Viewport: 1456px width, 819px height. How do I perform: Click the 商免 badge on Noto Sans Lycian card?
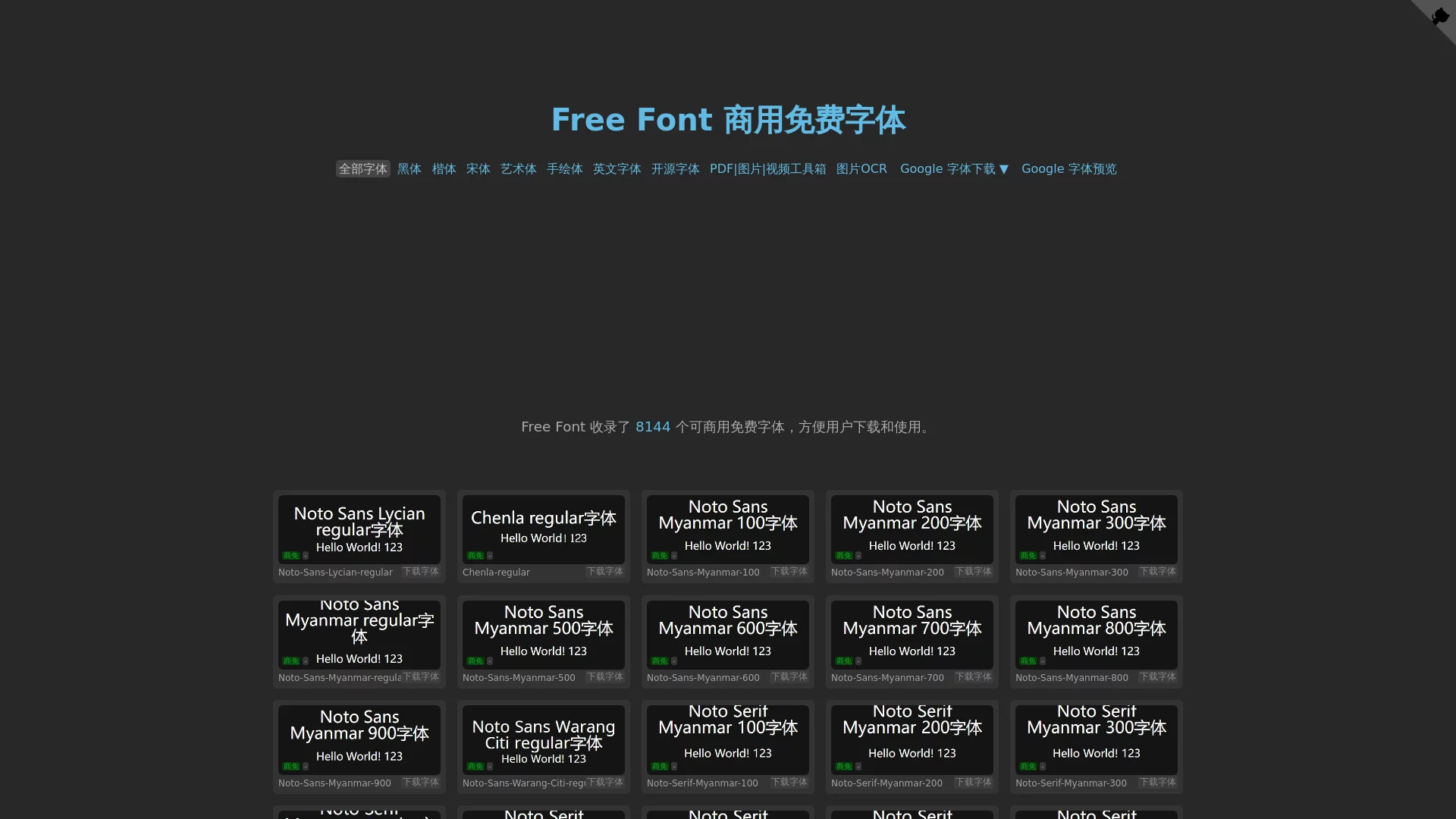291,555
